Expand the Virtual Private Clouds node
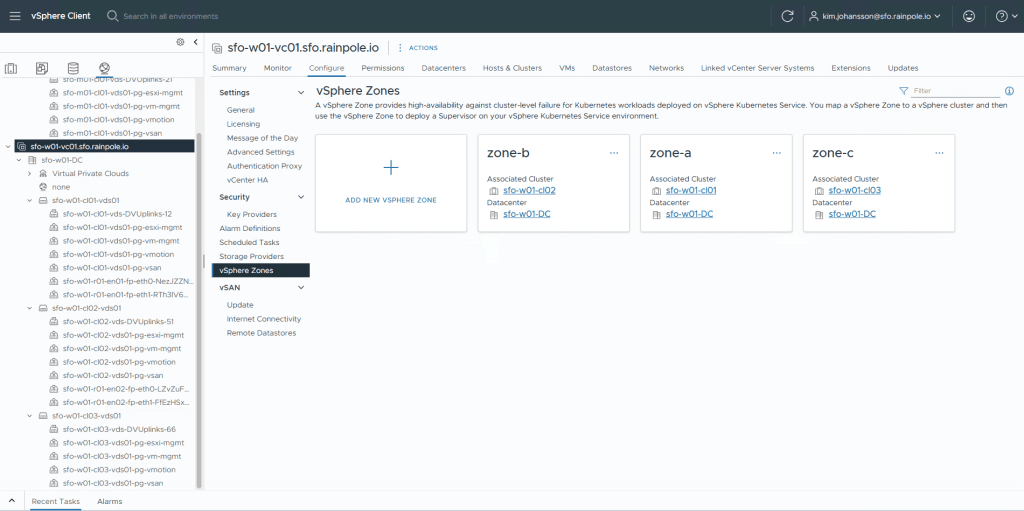 (30, 173)
